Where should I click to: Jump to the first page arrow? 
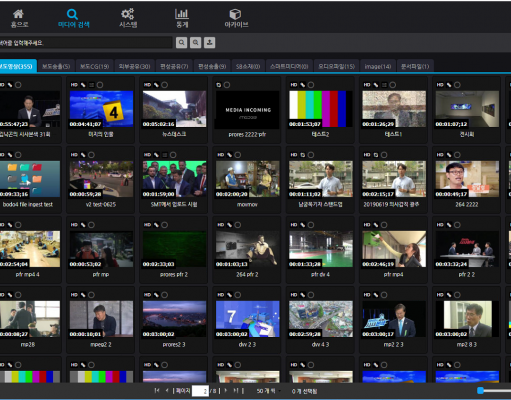coord(157,390)
